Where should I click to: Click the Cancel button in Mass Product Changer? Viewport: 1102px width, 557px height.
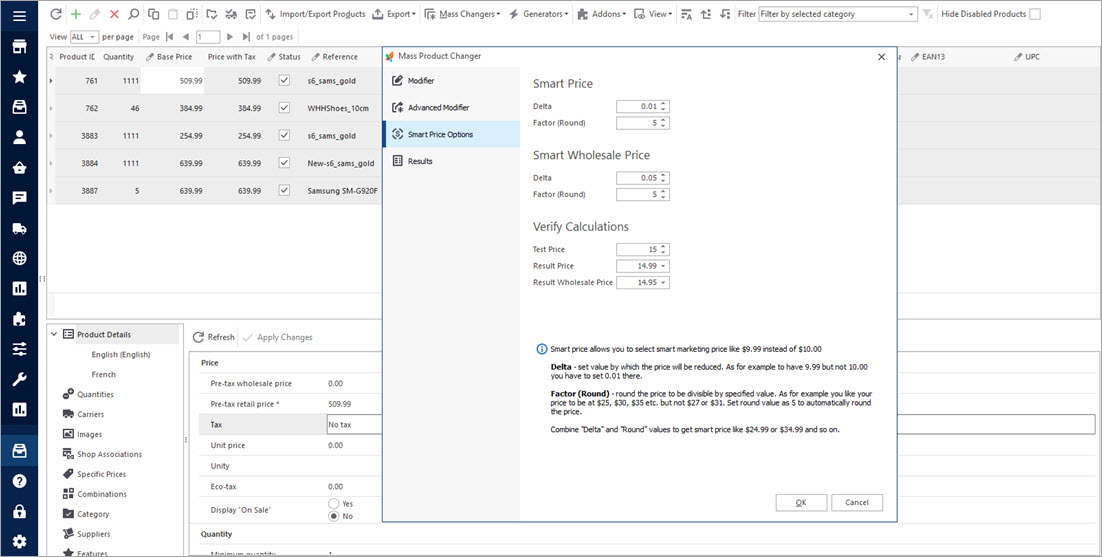[857, 503]
